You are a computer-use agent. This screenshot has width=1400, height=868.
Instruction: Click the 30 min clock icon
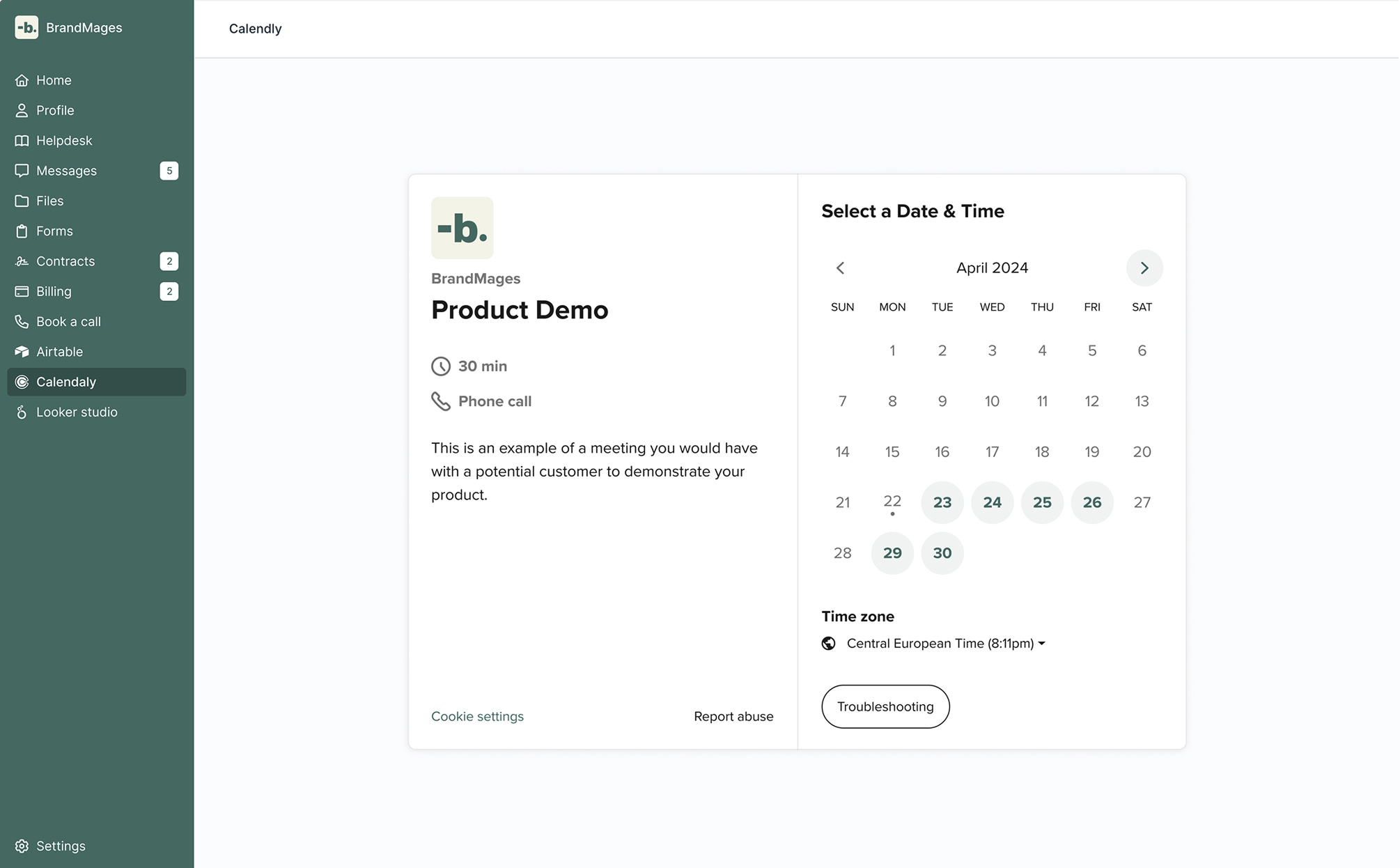tap(440, 366)
